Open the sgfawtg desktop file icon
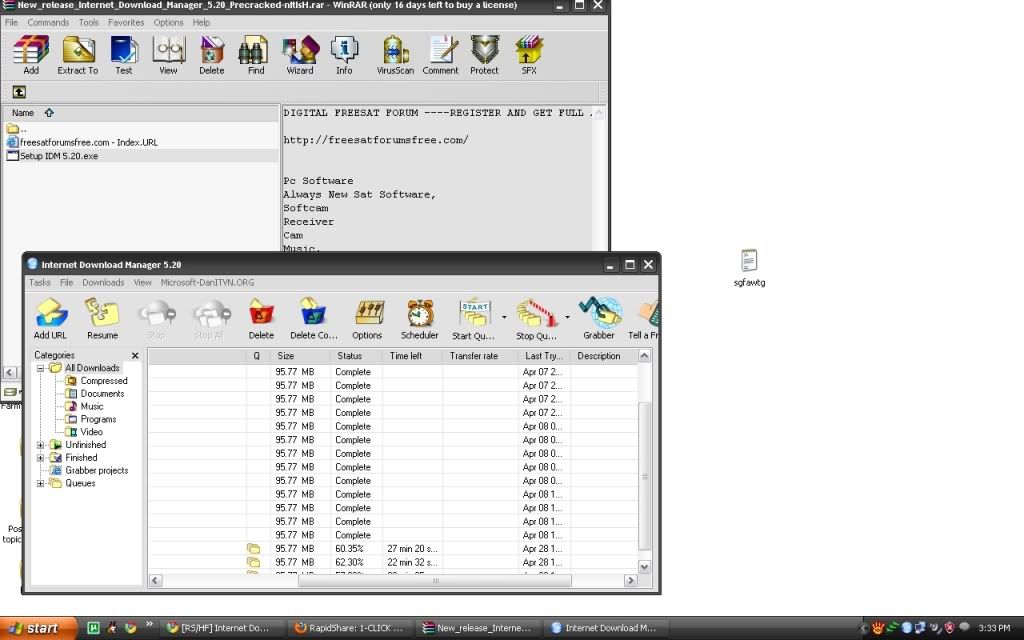The height and width of the screenshot is (640, 1024). click(x=749, y=268)
